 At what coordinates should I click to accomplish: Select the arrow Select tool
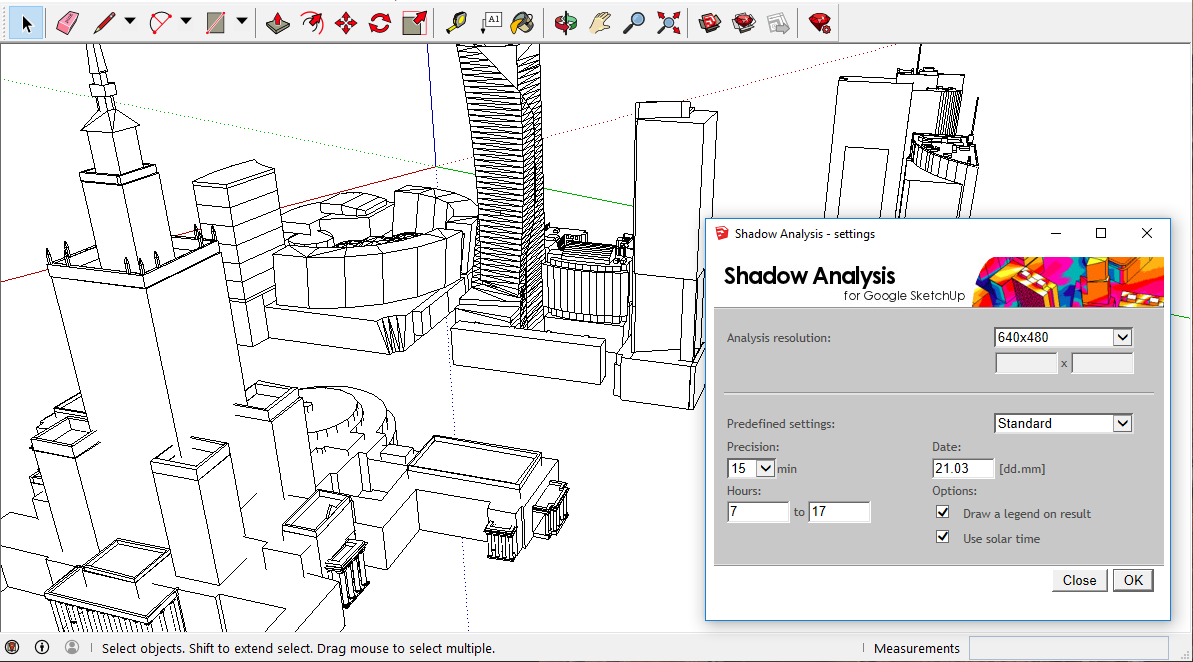point(27,21)
